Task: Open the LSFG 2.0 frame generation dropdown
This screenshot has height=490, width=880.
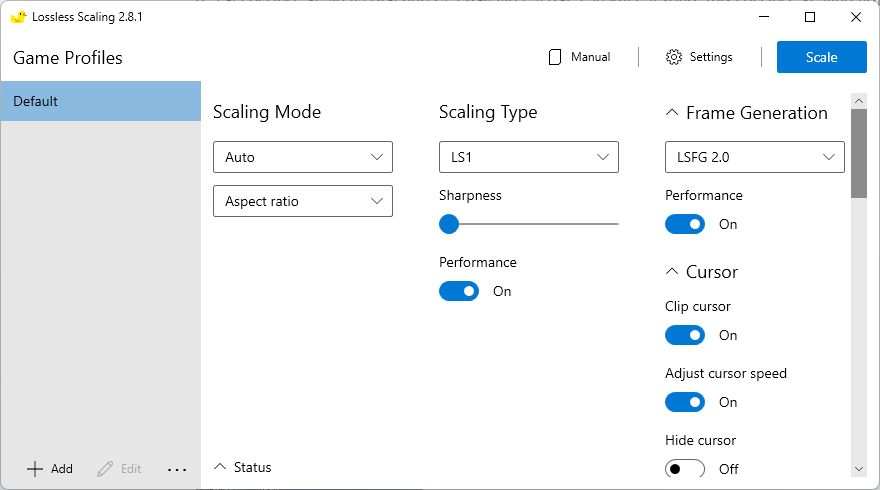Action: pyautogui.click(x=754, y=157)
